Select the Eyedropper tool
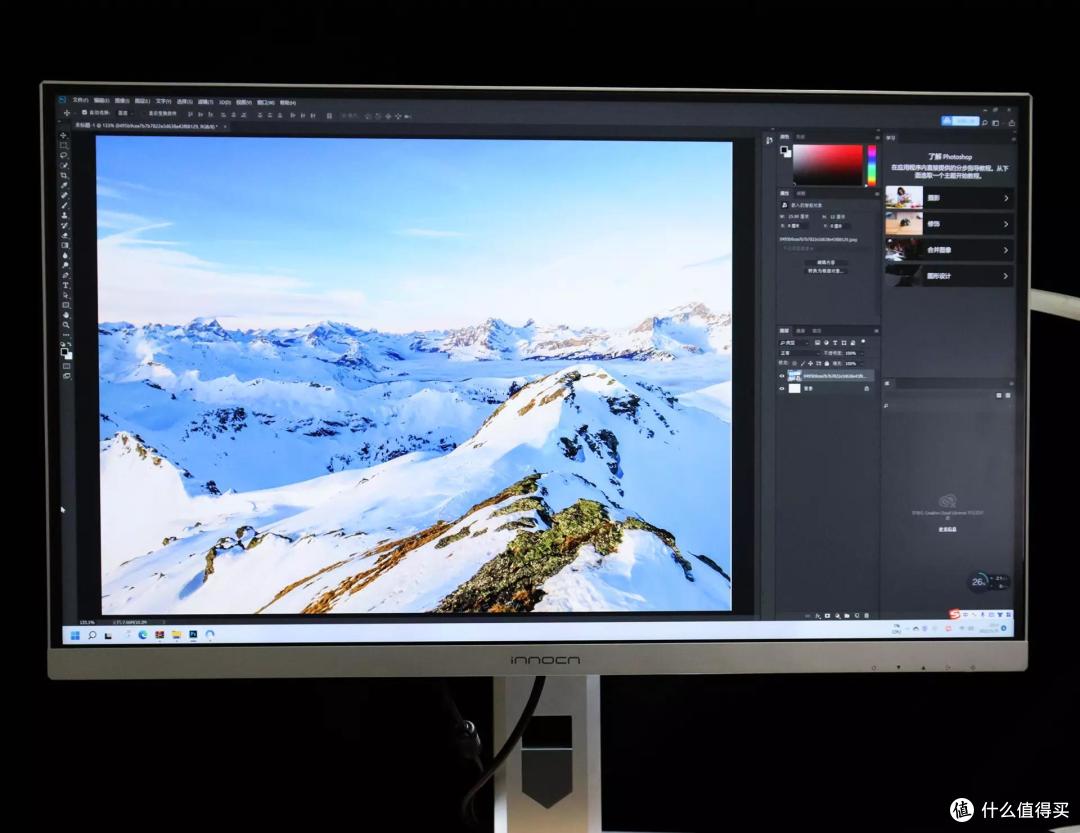Viewport: 1080px width, 833px height. tap(64, 186)
